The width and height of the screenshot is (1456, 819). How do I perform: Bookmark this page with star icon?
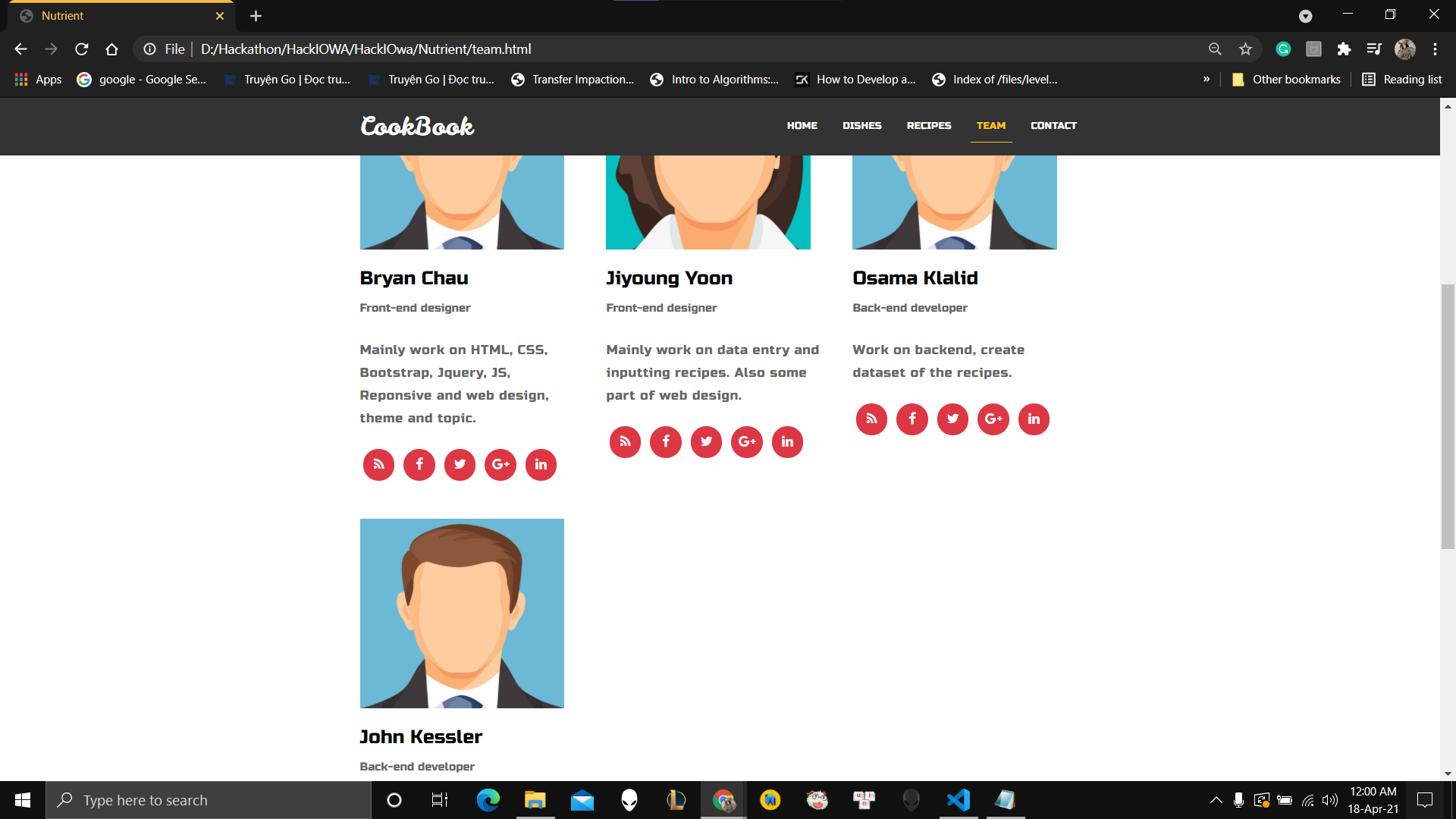pyautogui.click(x=1245, y=49)
